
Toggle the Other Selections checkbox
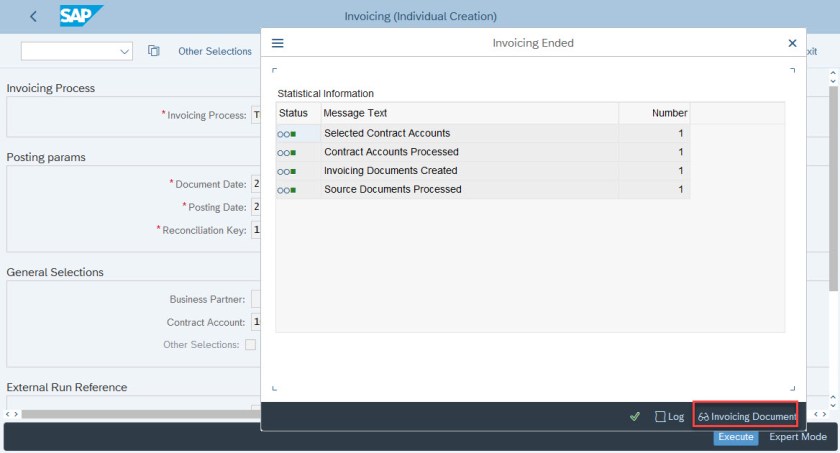251,345
